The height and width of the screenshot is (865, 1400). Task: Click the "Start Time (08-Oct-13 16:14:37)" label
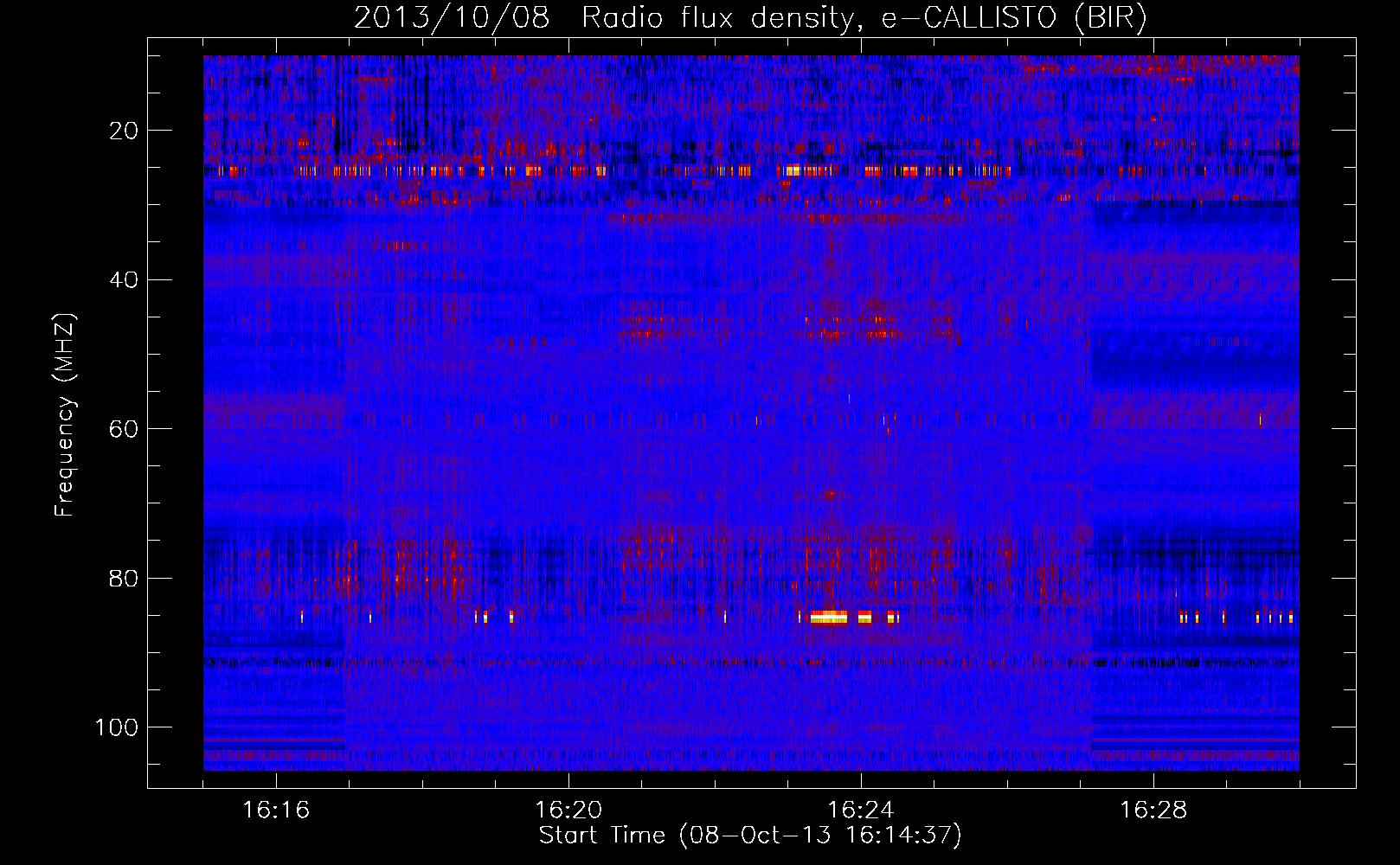coord(750,836)
